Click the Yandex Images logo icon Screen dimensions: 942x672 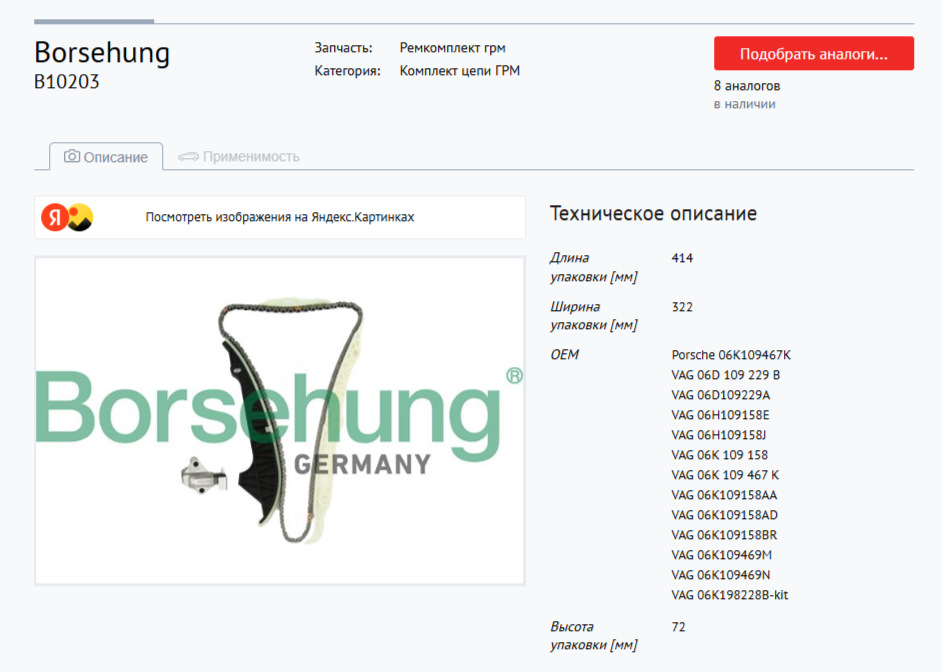pyautogui.click(x=67, y=217)
